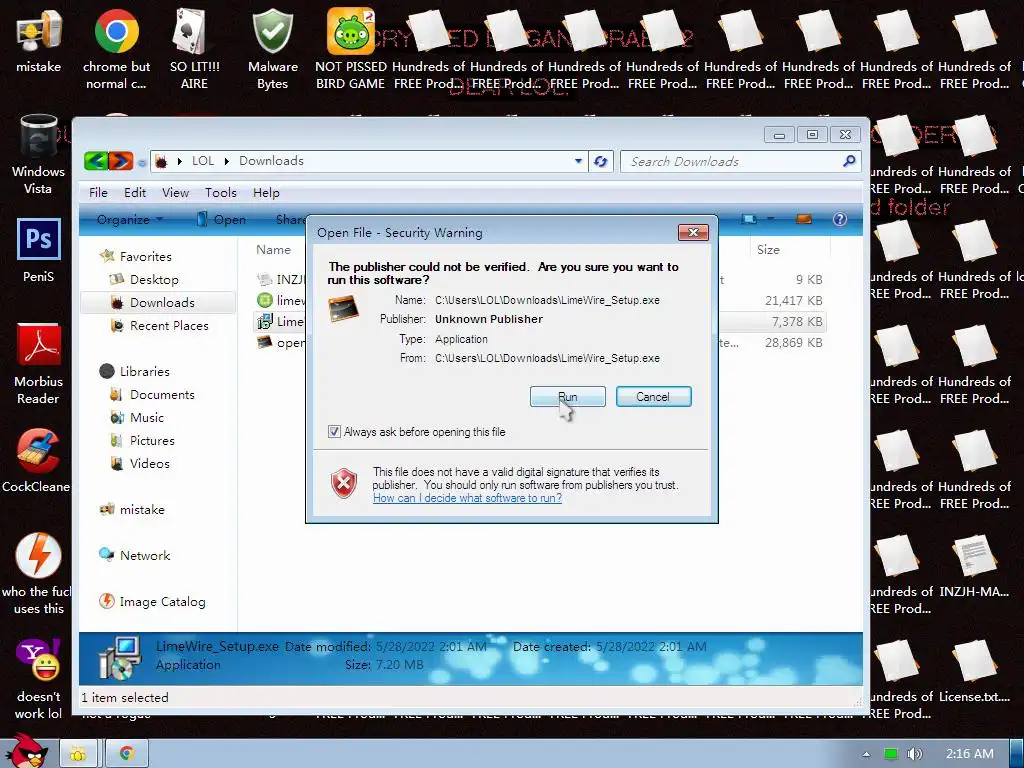This screenshot has width=1024, height=768.
Task: Open the 'Windows Vista' recycle bin icon
Action: click(x=39, y=154)
